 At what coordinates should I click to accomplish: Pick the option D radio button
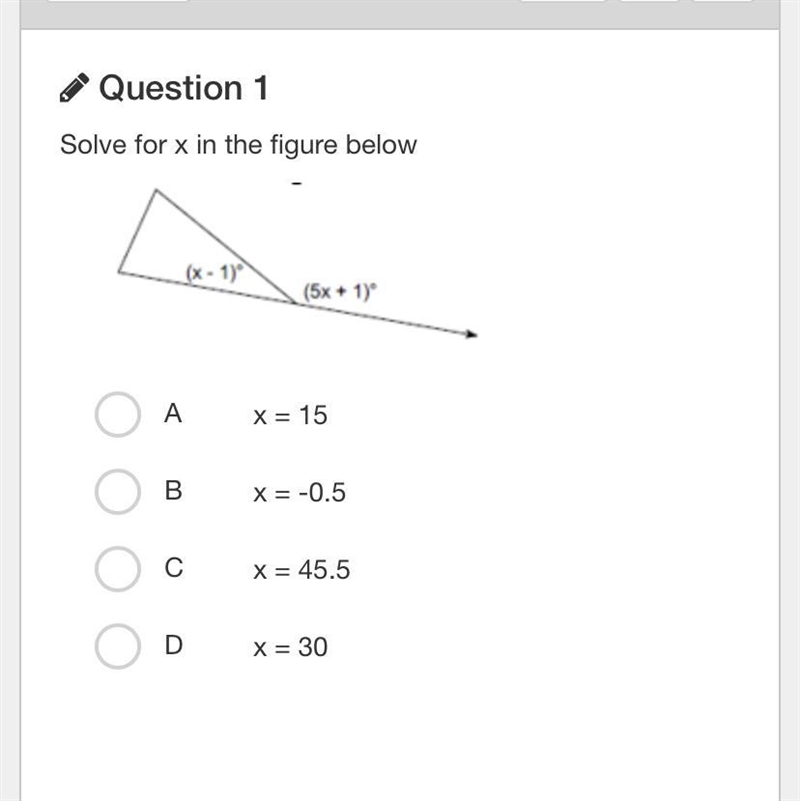[117, 646]
